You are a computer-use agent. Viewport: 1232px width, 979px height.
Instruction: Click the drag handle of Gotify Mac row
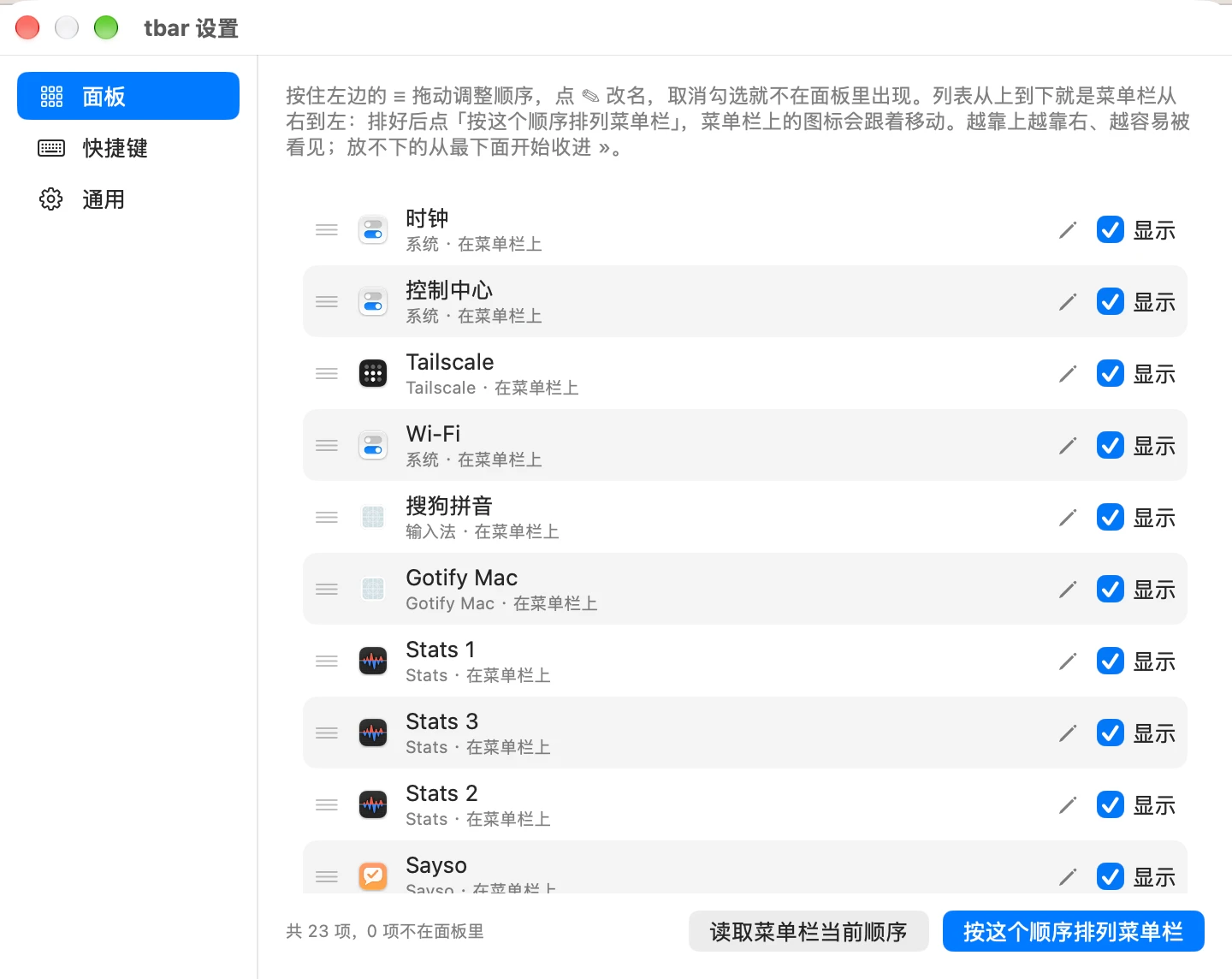tap(327, 590)
